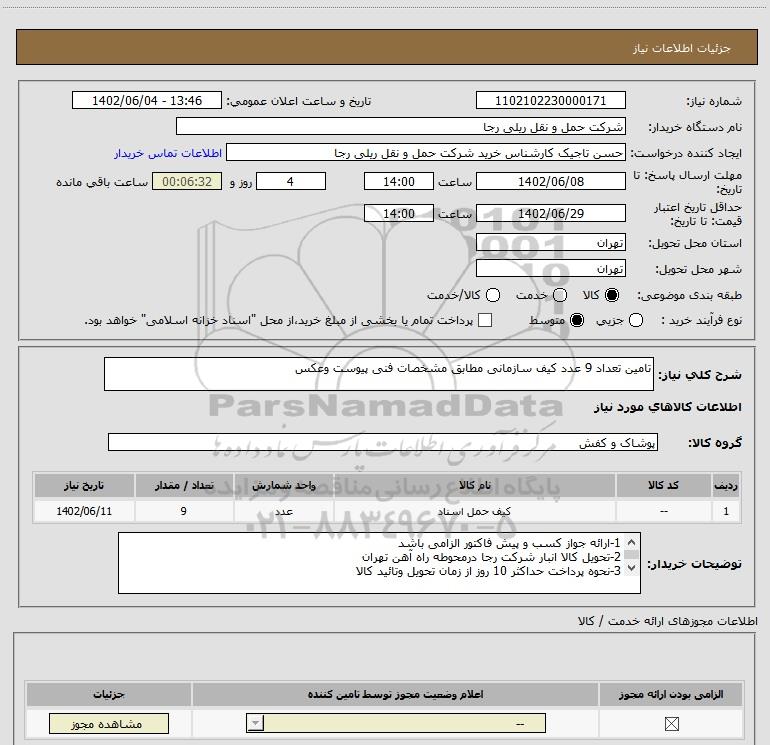
Task: Click the delivery city field تهران
Action: (x=550, y=268)
